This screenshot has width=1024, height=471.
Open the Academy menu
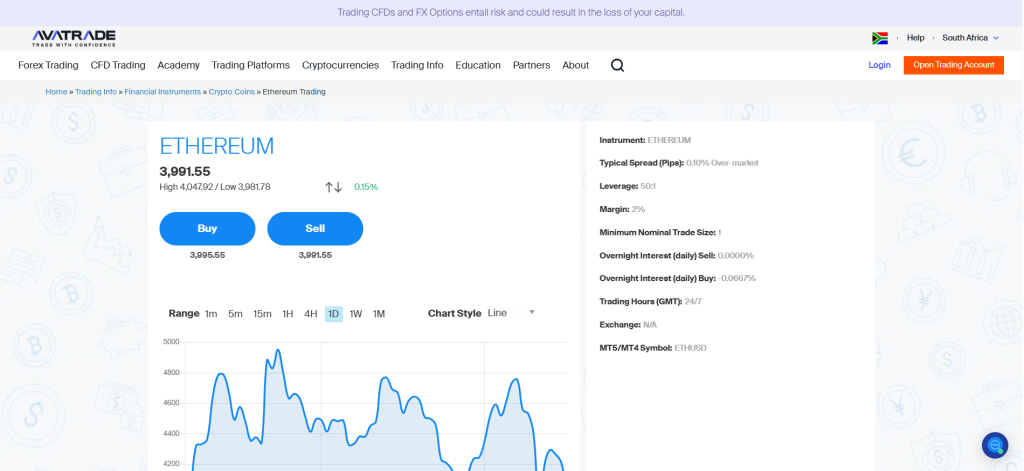click(x=178, y=65)
